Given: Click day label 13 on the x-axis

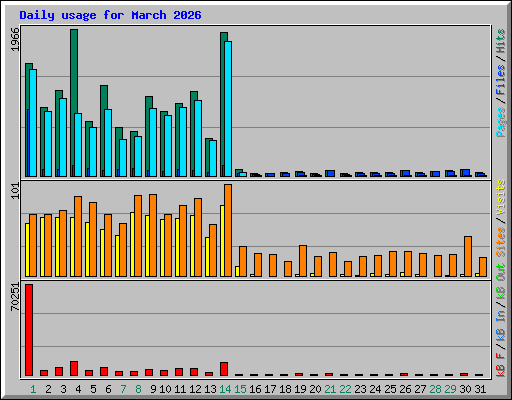Looking at the screenshot, I should click(210, 389).
